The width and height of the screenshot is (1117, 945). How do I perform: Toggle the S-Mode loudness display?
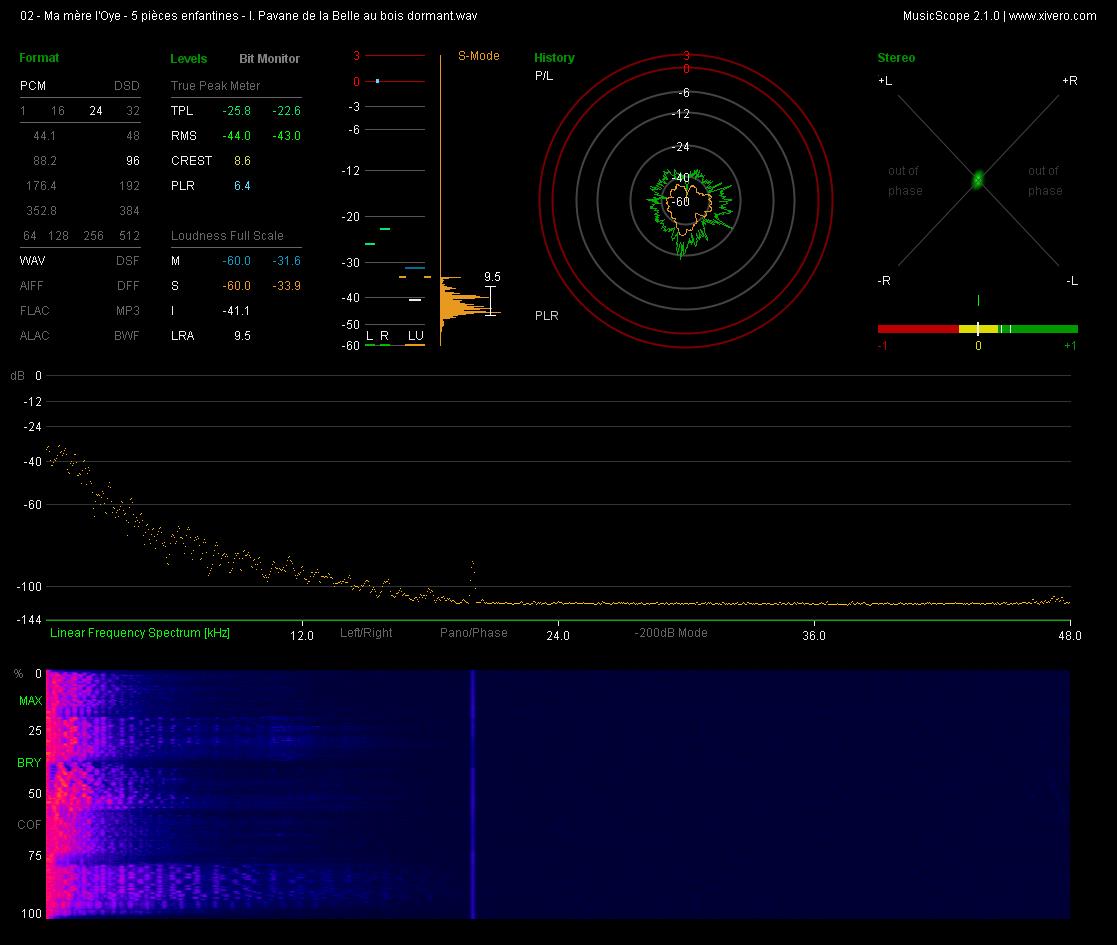pyautogui.click(x=479, y=56)
